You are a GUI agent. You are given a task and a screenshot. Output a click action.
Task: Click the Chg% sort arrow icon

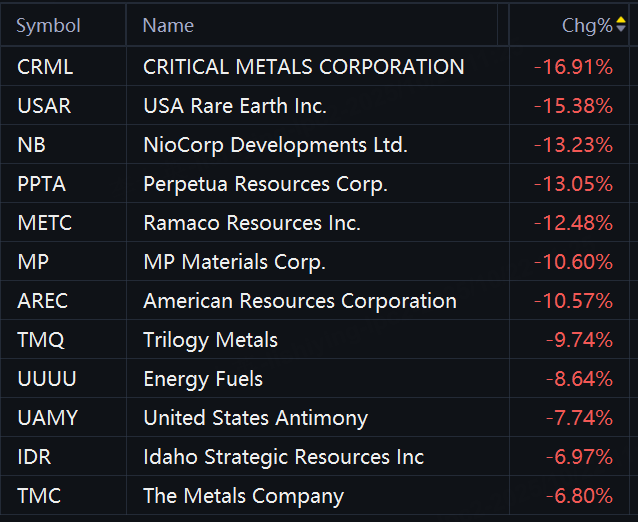pyautogui.click(x=621, y=26)
